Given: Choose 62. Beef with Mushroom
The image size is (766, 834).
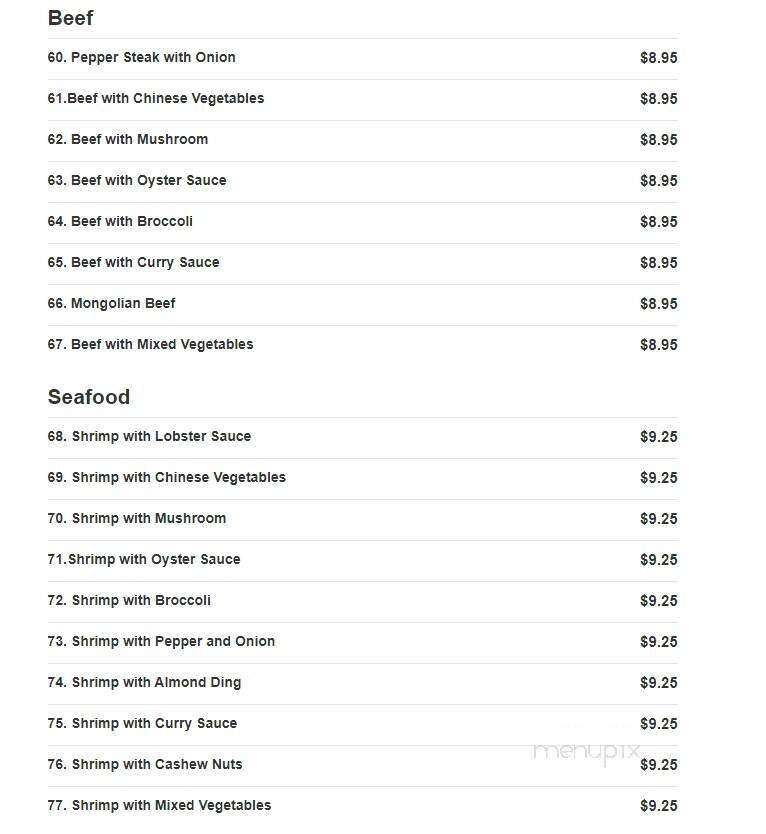Looking at the screenshot, I should click(x=363, y=140).
